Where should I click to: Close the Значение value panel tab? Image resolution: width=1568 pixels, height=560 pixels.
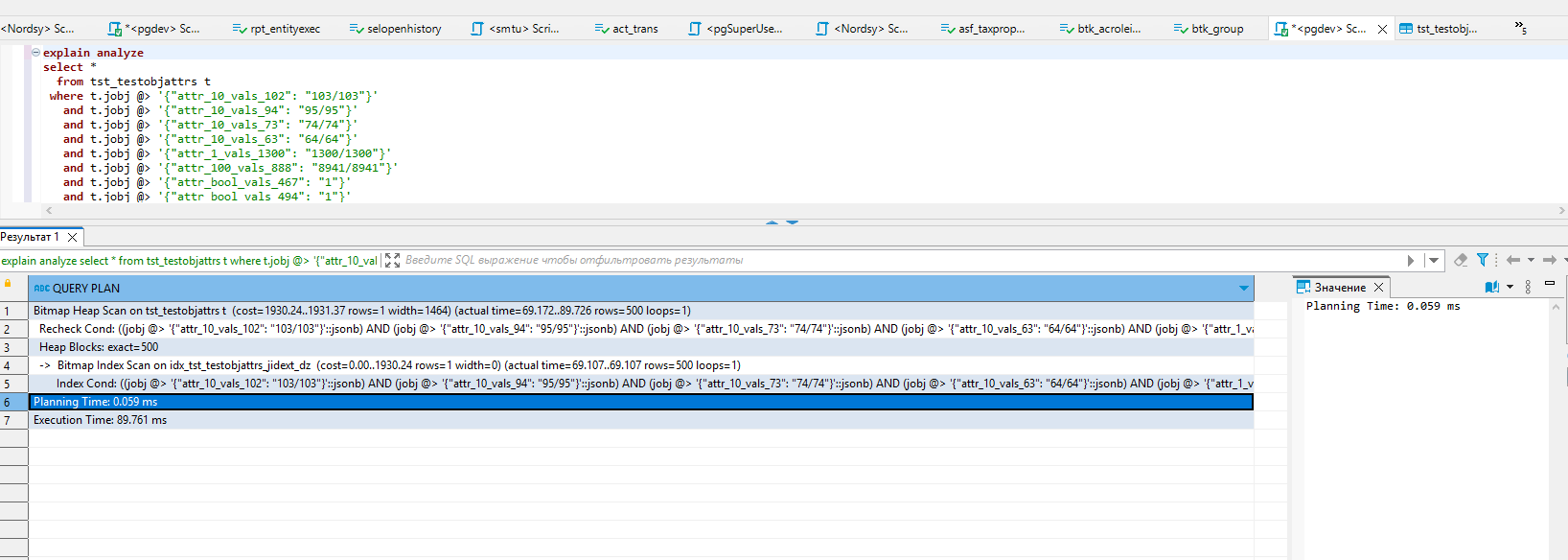click(x=1378, y=288)
